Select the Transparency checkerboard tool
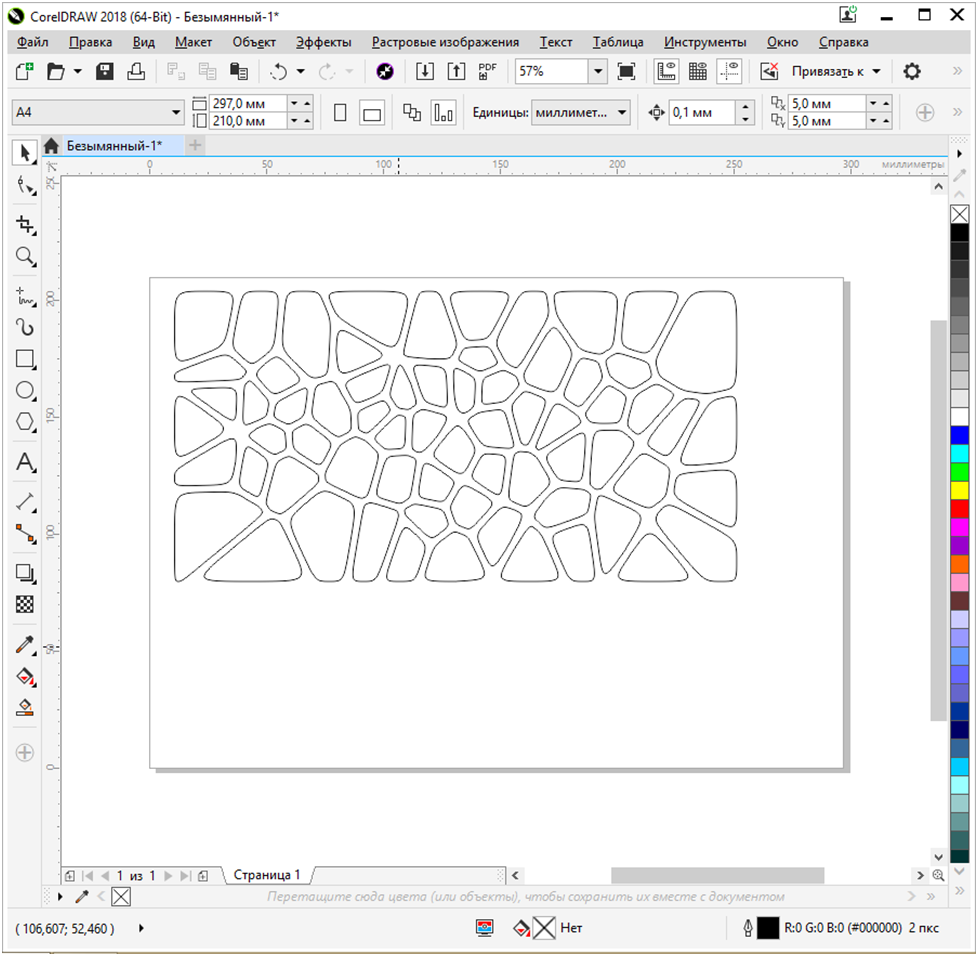The image size is (978, 956). pos(24,604)
